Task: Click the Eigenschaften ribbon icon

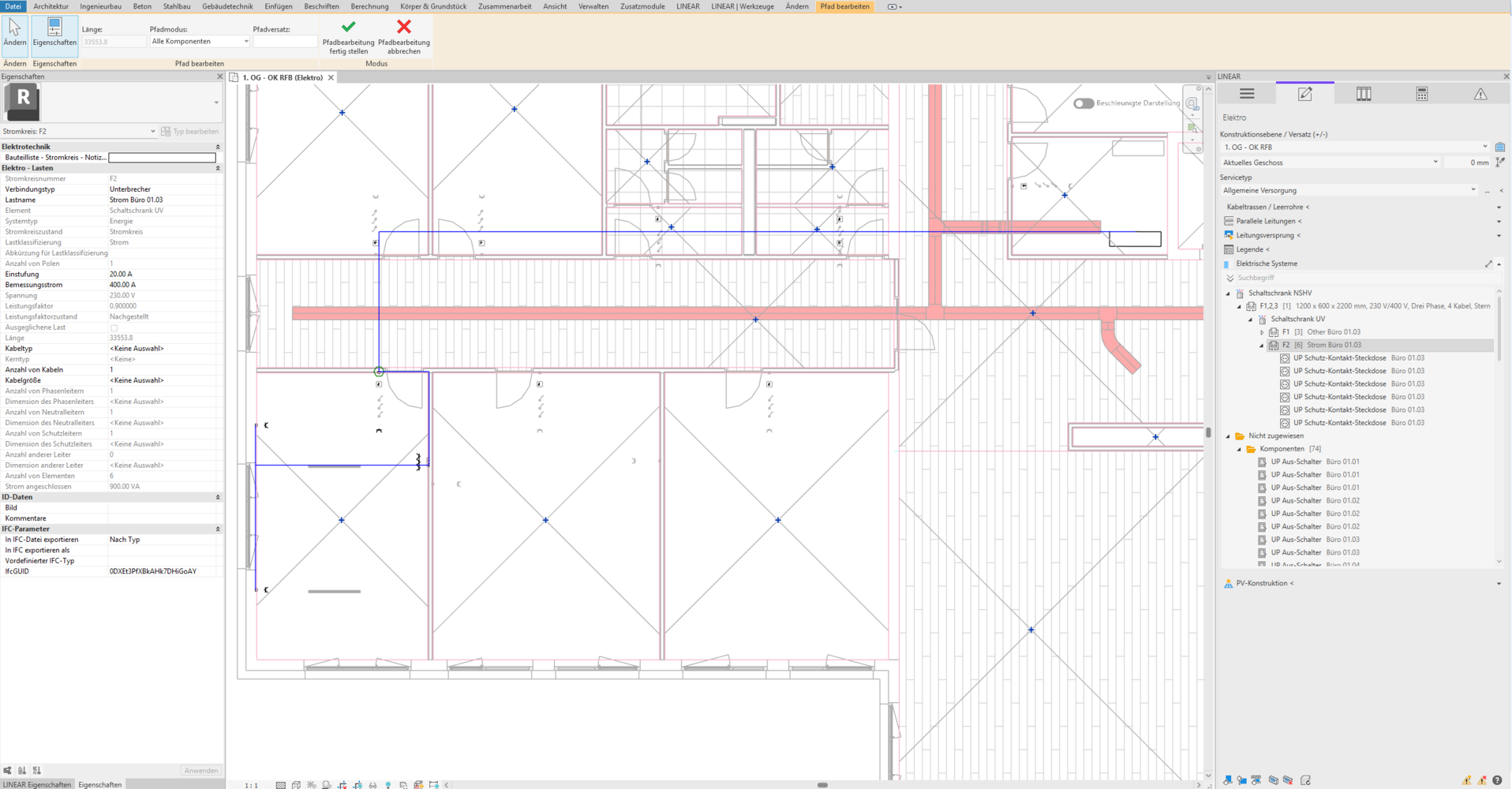Action: (54, 36)
